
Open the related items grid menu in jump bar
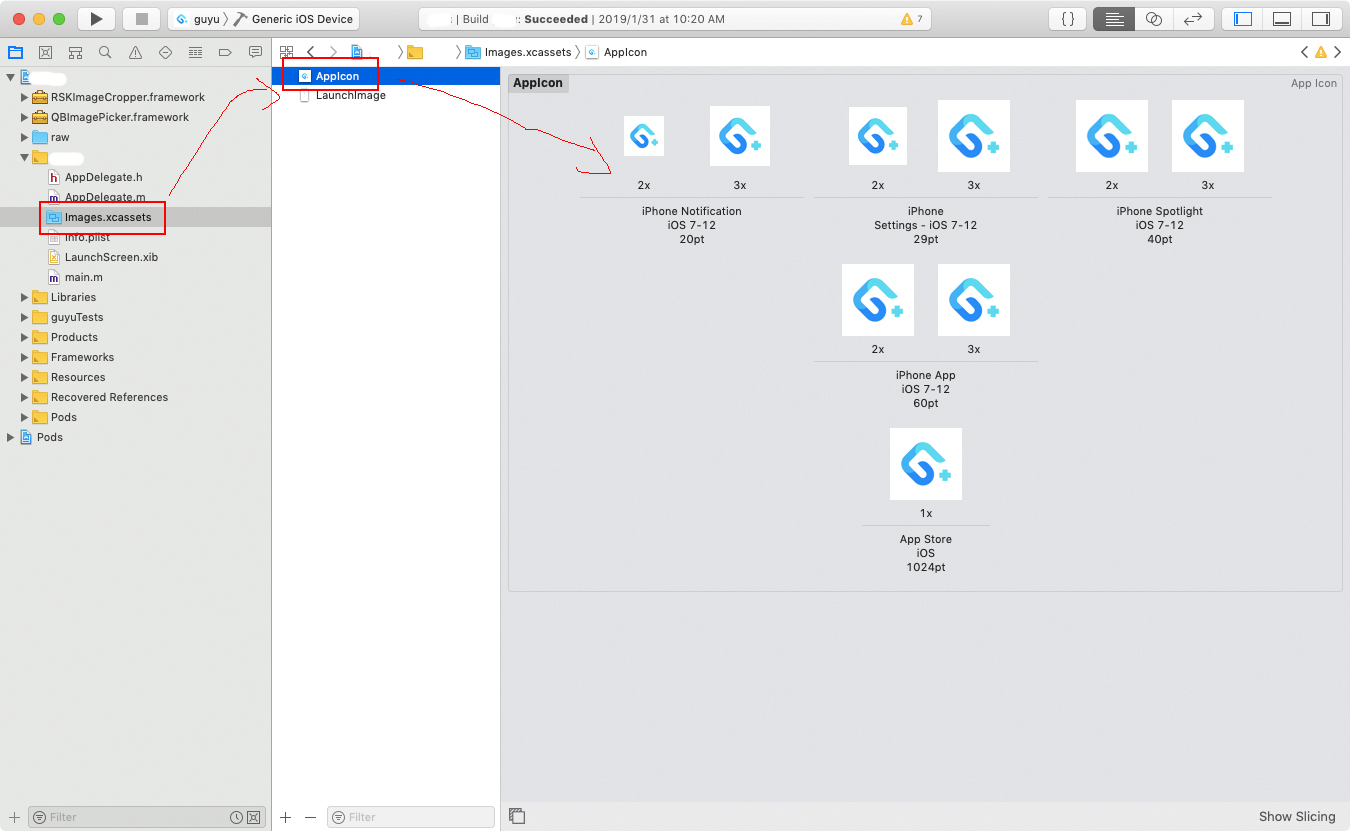click(286, 52)
